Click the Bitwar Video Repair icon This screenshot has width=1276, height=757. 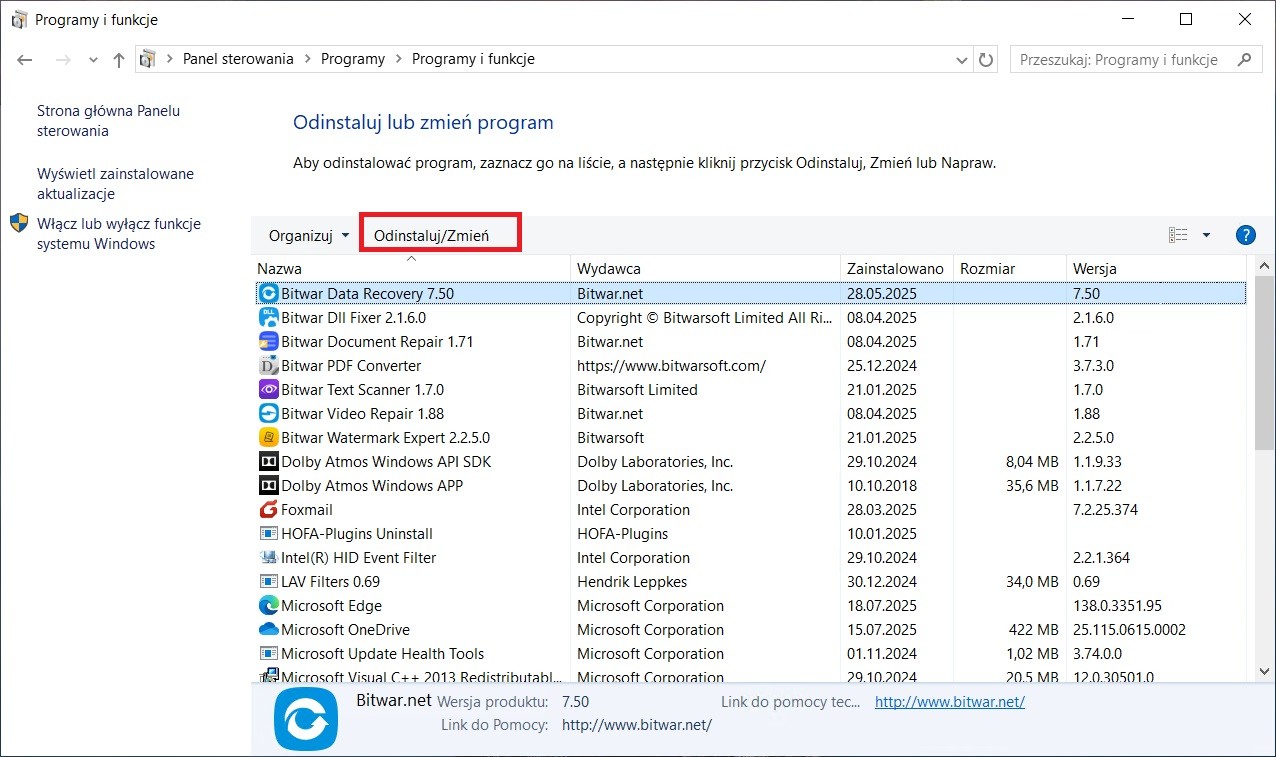(268, 413)
